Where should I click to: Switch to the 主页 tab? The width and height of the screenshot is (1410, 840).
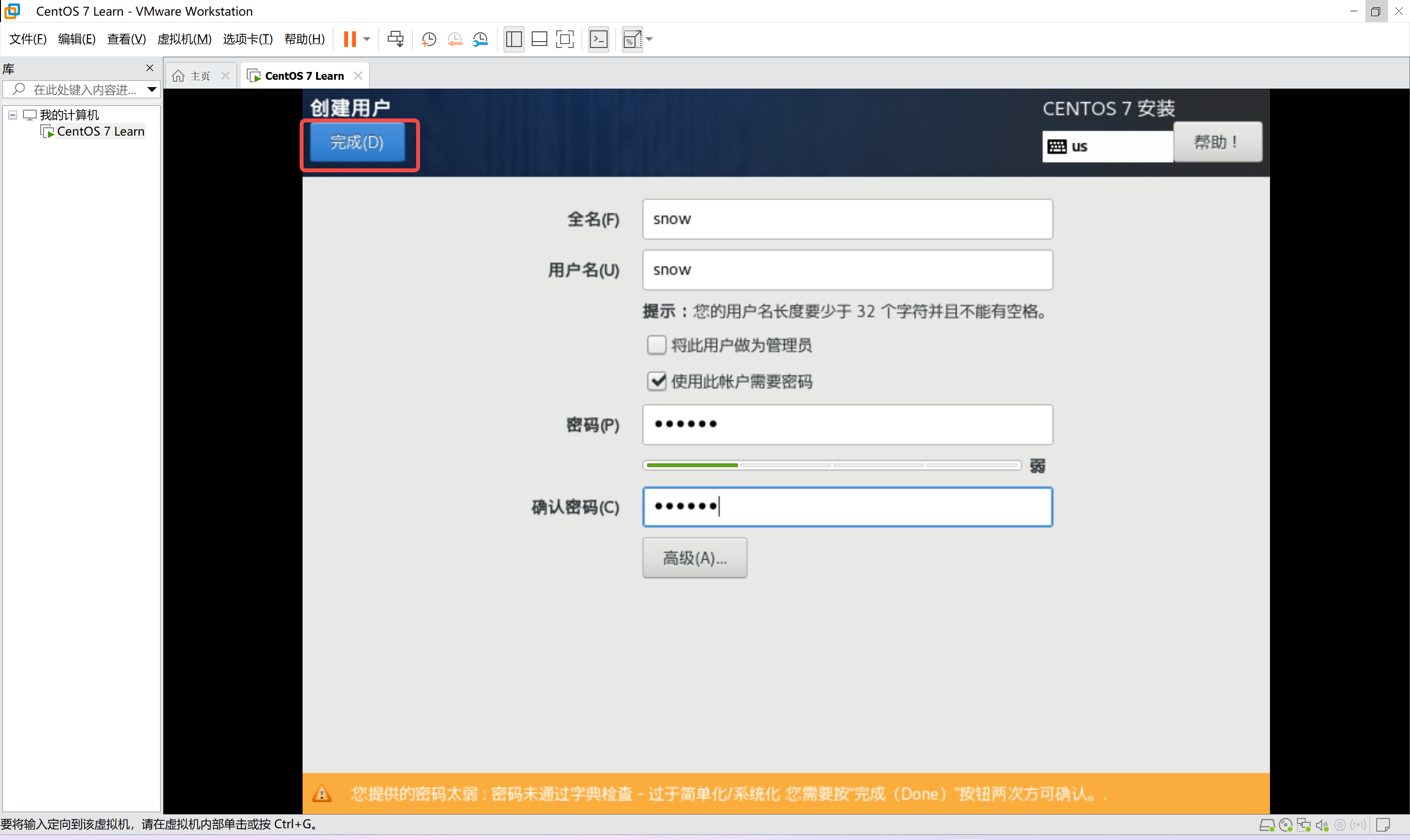point(200,76)
